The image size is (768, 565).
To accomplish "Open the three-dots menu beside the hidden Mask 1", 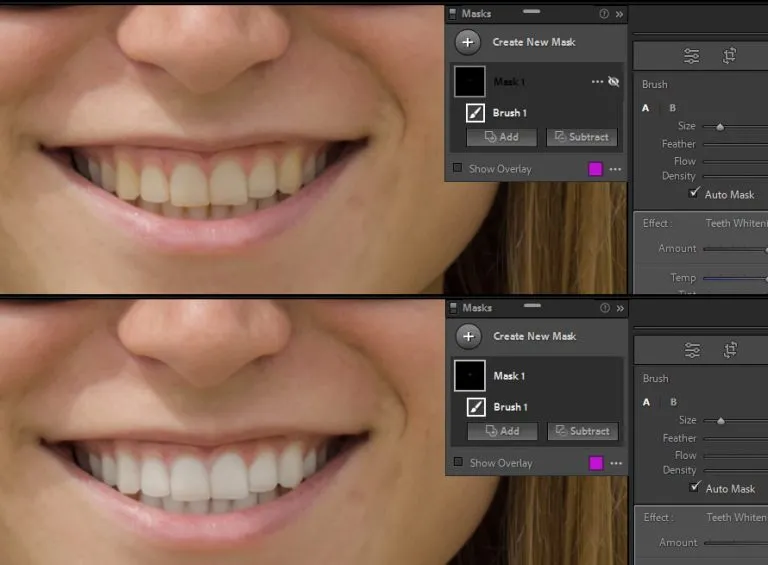I will click(598, 82).
